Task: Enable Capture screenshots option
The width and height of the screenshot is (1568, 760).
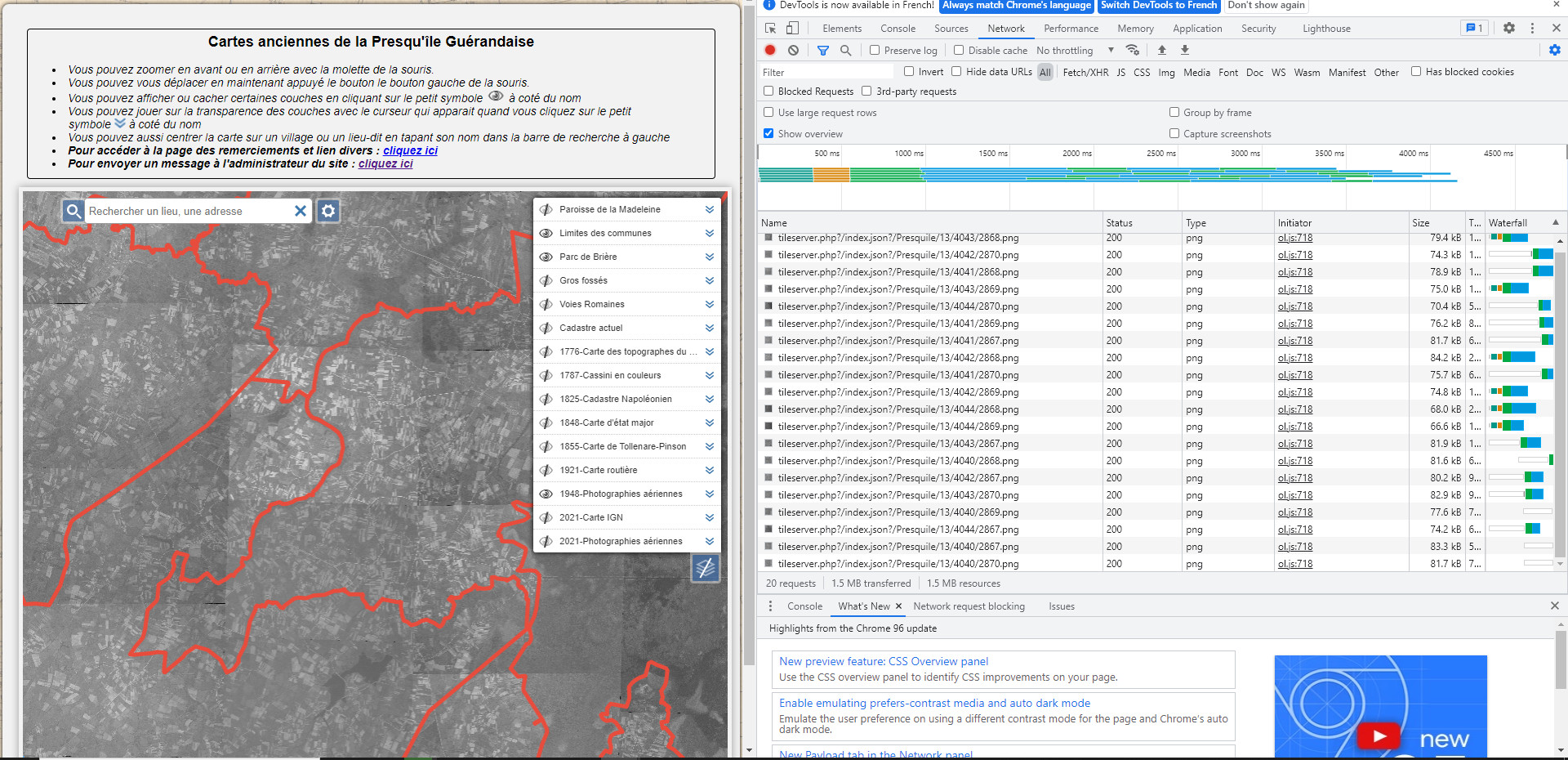Action: click(1174, 133)
